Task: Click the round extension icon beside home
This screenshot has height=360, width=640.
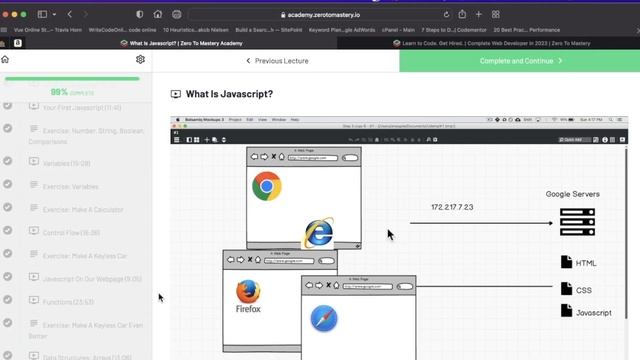Action: (176, 14)
